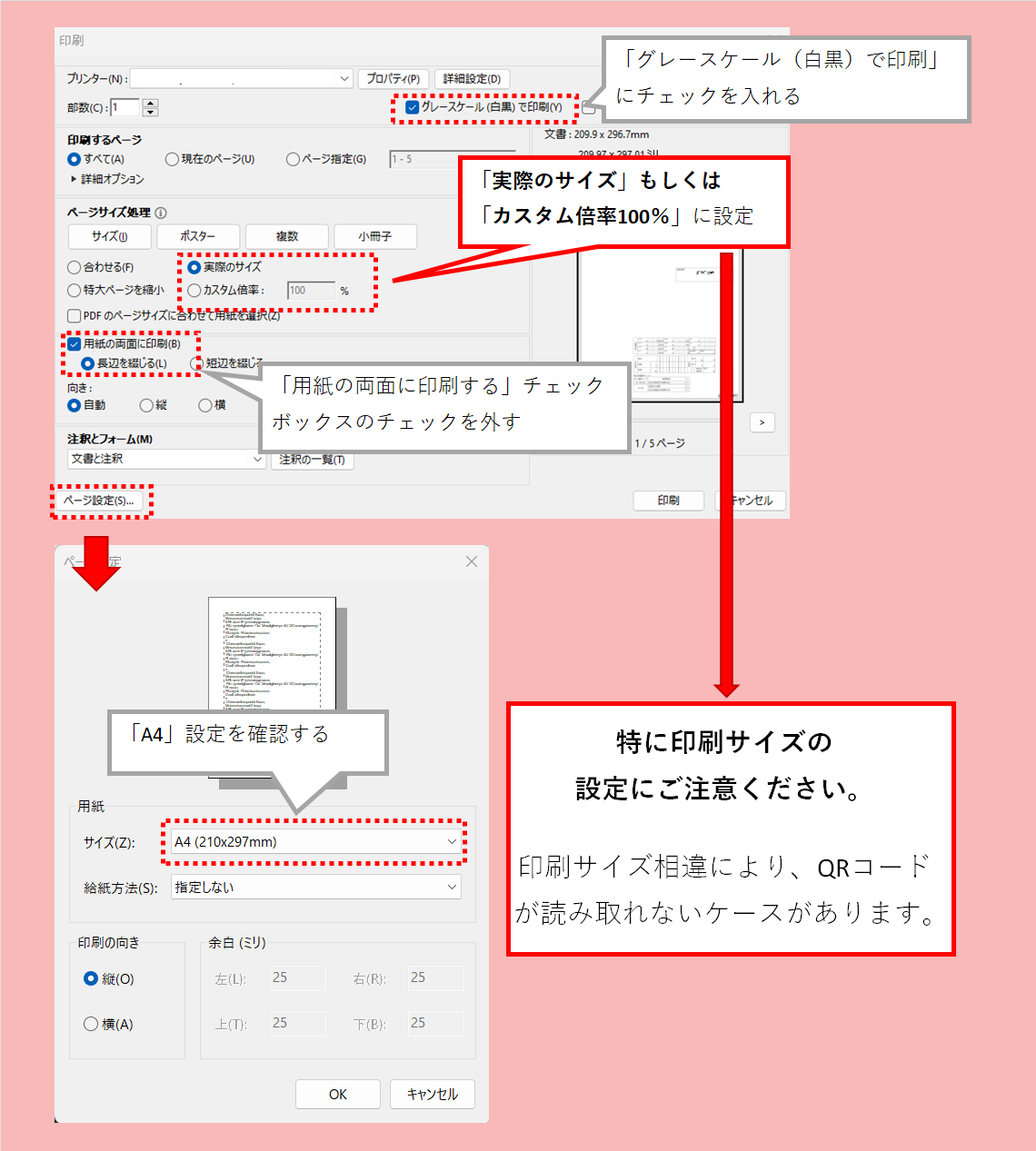Image resolution: width=1036 pixels, height=1151 pixels.
Task: Open the サイズ(Z) A4 (210x297mm) dropdown
Action: pyautogui.click(x=315, y=842)
